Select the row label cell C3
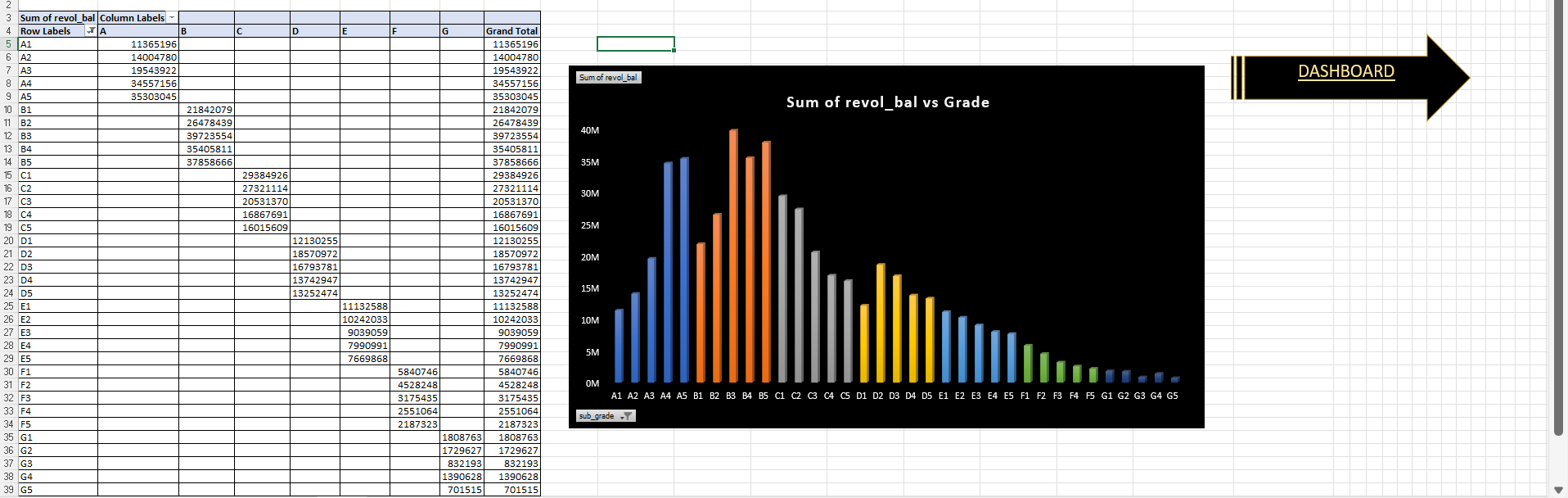Image resolution: width=1568 pixels, height=498 pixels. pos(57,201)
